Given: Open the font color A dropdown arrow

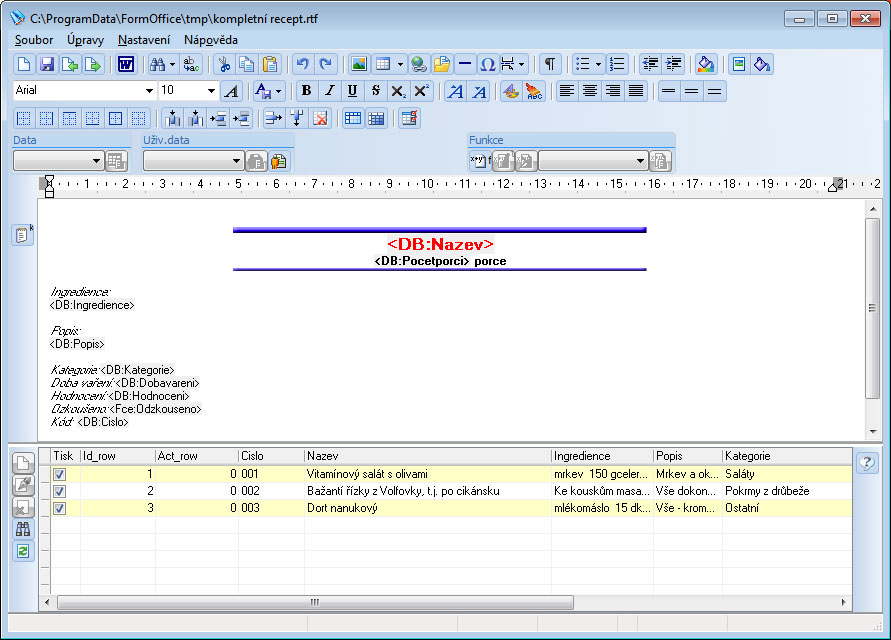Looking at the screenshot, I should [278, 91].
